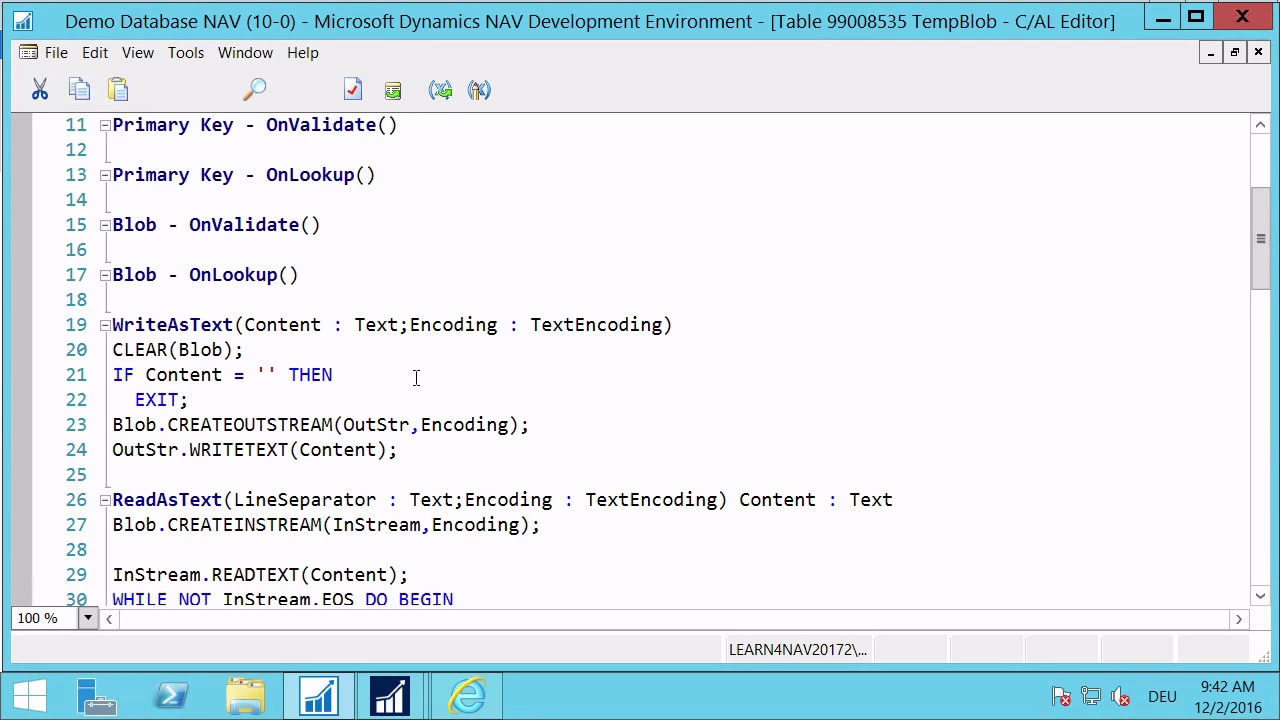Click the EXIT; statement on line 22
The height and width of the screenshot is (720, 1280).
pyautogui.click(x=161, y=400)
